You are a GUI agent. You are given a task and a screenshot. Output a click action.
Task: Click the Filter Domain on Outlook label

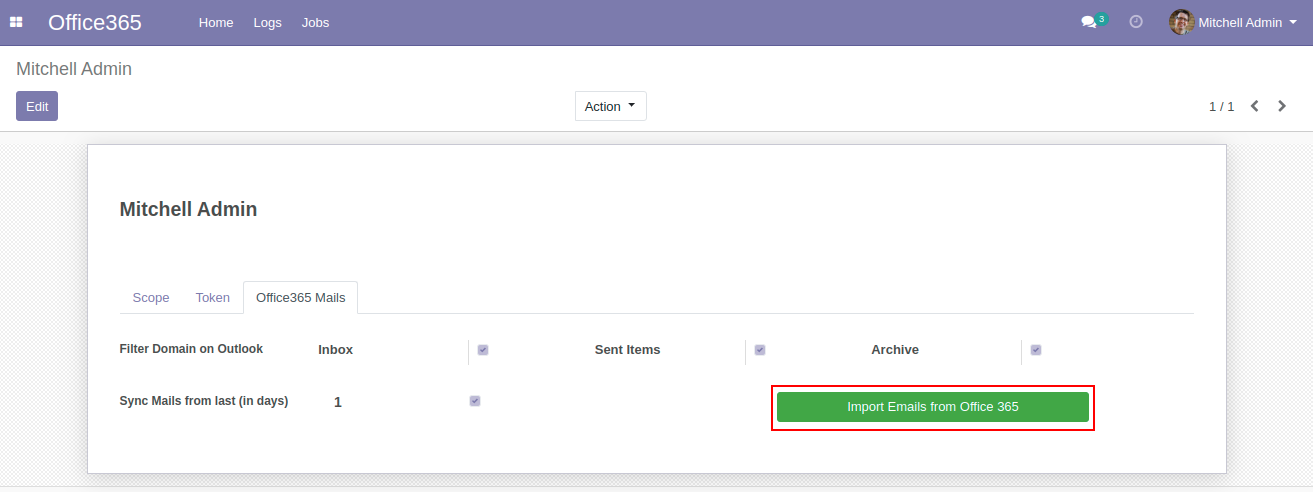coord(191,349)
